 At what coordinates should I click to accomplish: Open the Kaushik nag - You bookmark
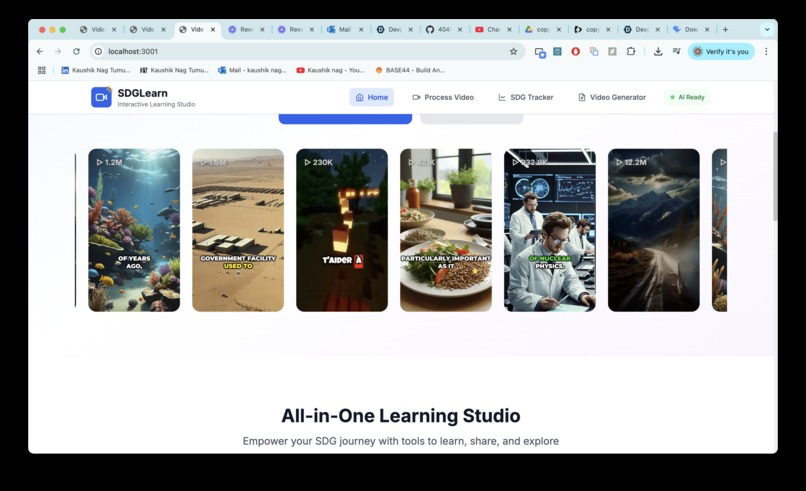click(x=331, y=70)
